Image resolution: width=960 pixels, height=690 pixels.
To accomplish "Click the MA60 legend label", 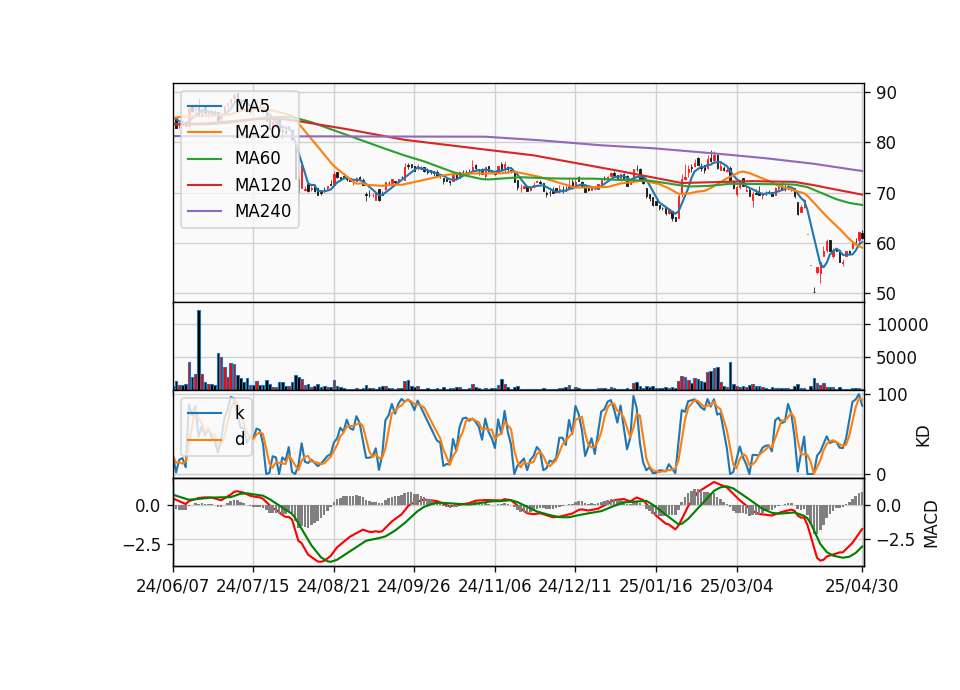I will 257,159.
